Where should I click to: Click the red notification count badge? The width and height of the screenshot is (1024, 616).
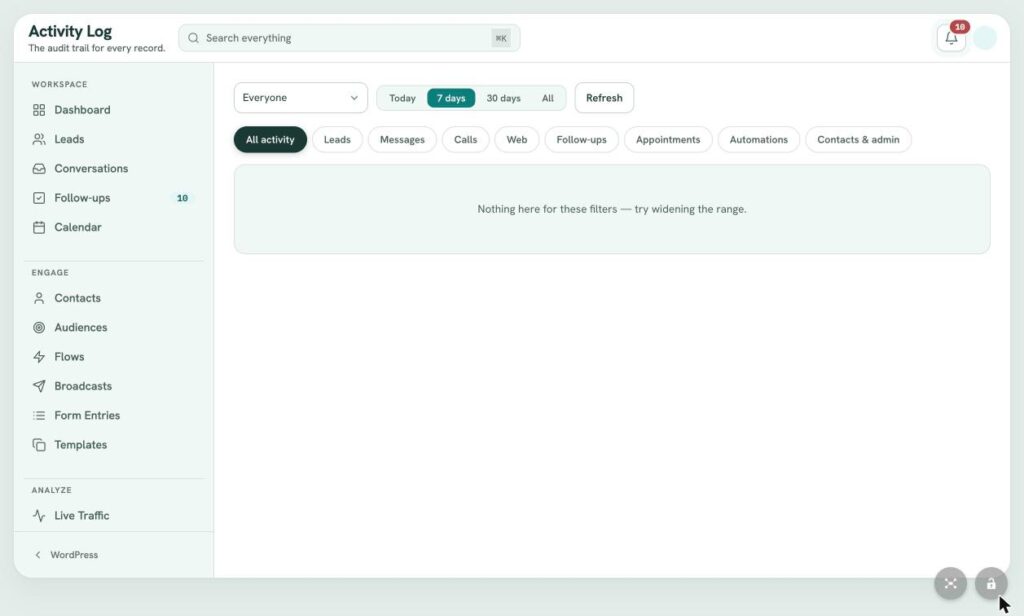959,27
